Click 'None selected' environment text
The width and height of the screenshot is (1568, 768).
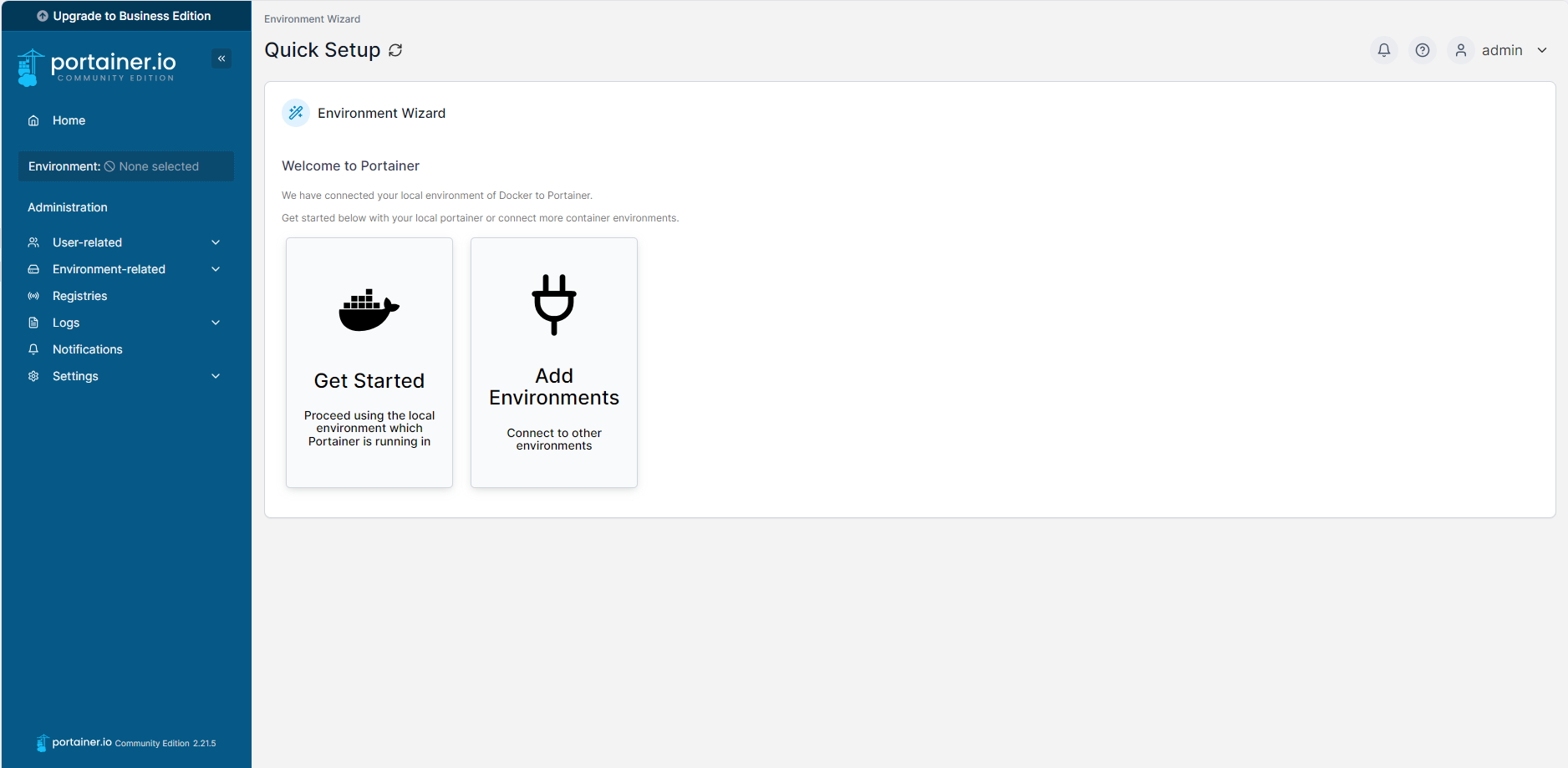point(159,166)
